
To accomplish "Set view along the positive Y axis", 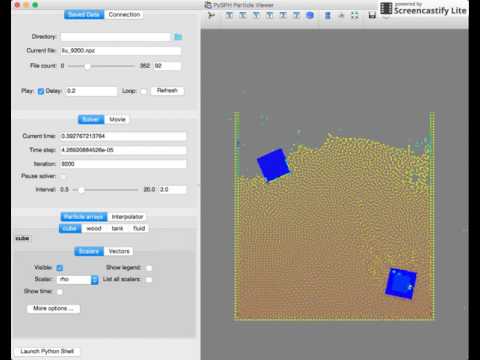I will pyautogui.click(x=256, y=15).
